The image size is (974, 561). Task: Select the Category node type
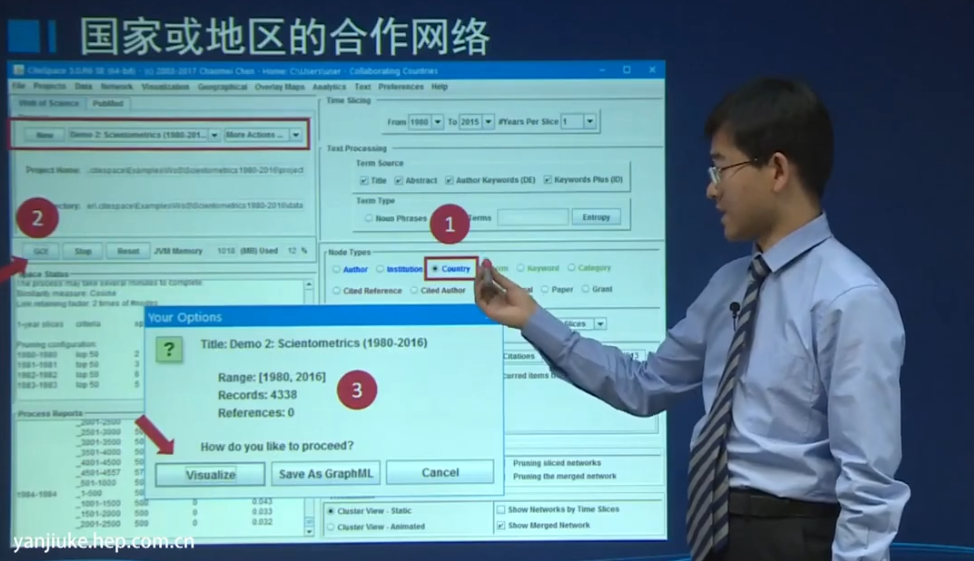tap(571, 268)
